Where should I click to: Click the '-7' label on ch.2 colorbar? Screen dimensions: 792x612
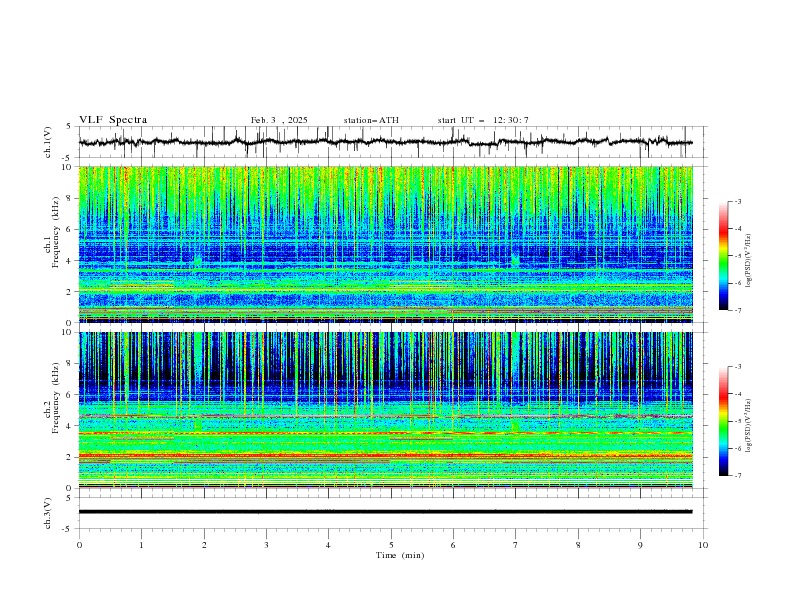pyautogui.click(x=738, y=476)
